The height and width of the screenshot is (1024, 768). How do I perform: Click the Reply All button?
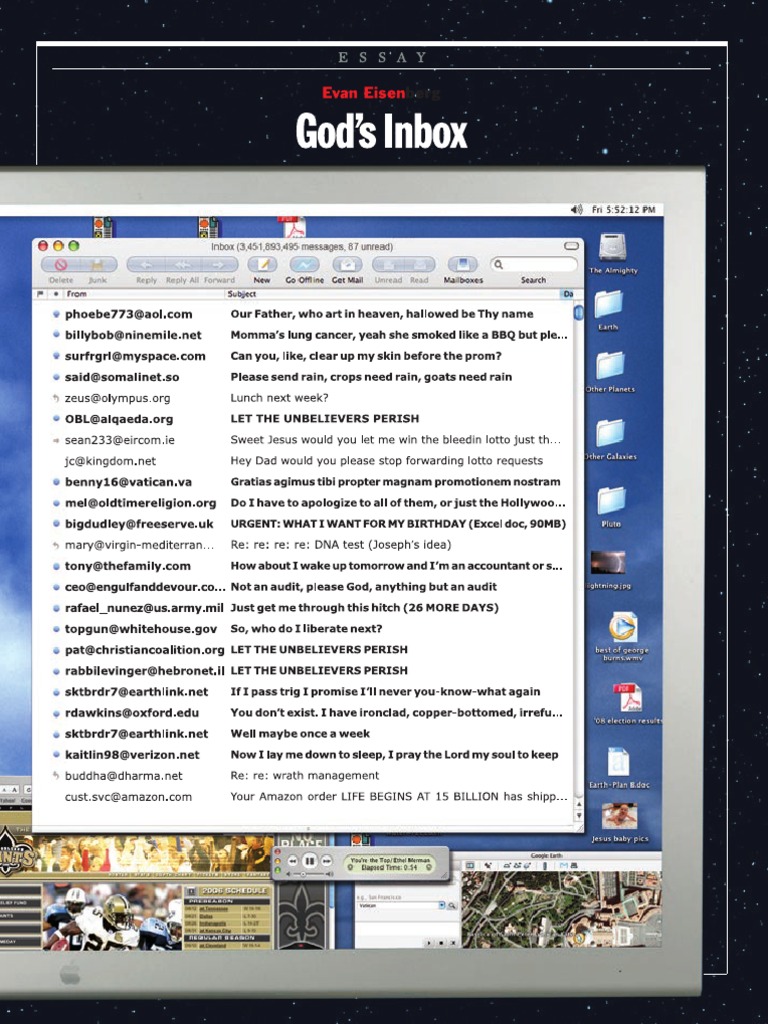pos(182,264)
